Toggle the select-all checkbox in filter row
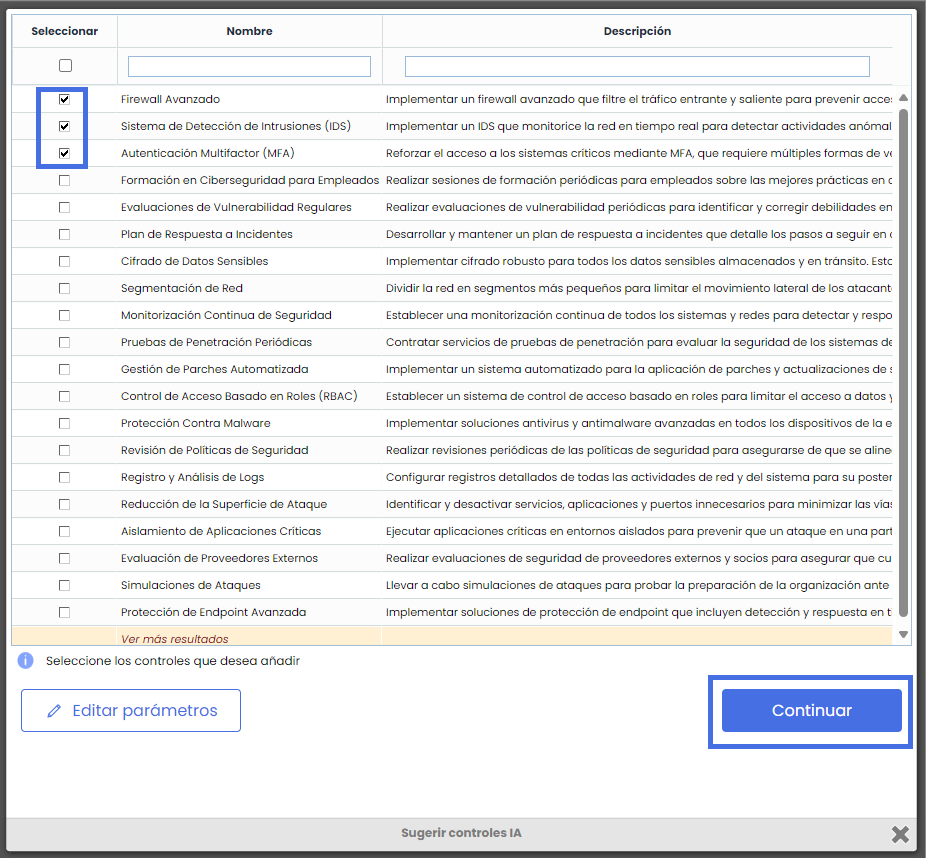The image size is (926, 858). 65,66
